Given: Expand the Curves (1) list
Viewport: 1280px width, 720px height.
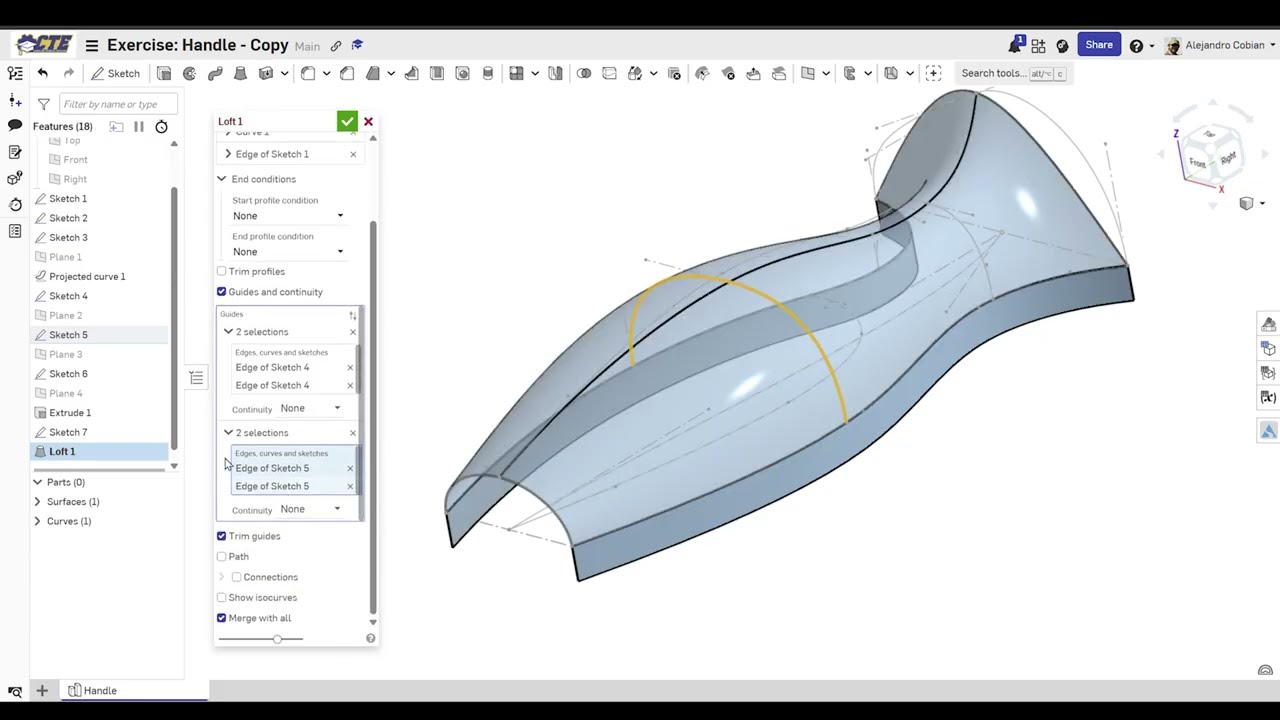Looking at the screenshot, I should point(38,521).
